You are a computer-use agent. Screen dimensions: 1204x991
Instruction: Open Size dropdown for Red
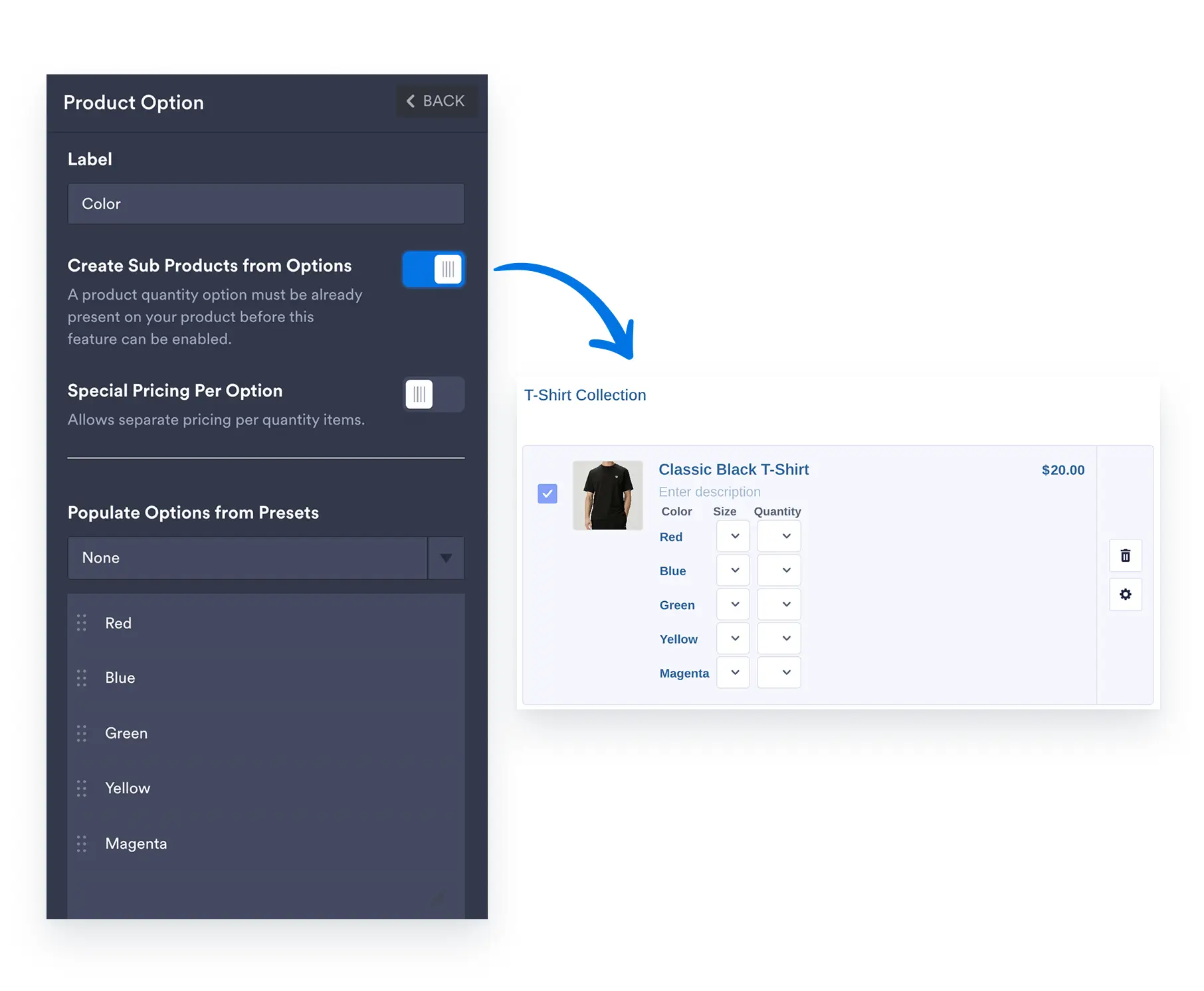733,536
